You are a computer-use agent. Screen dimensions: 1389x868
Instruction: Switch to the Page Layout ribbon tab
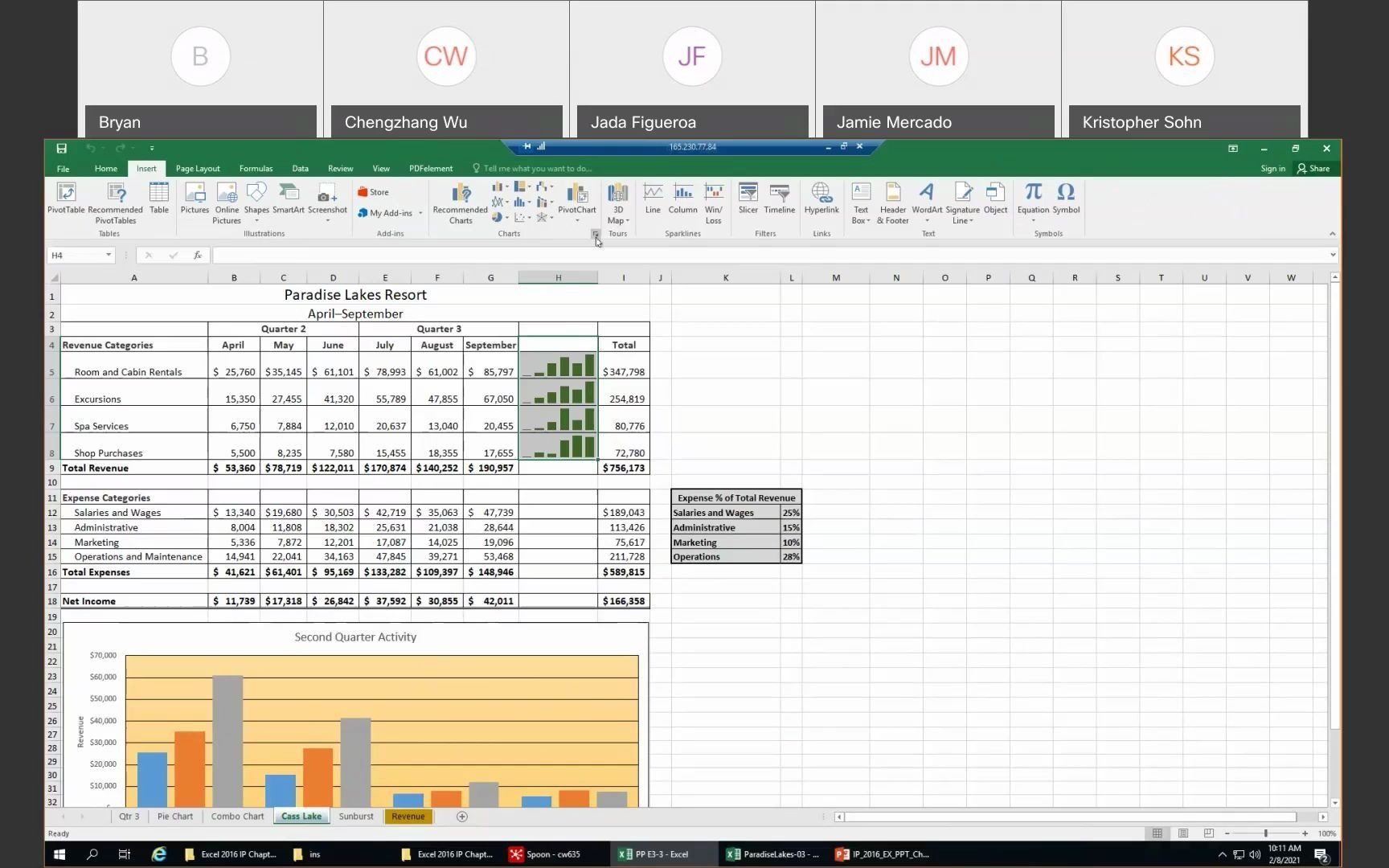click(x=198, y=169)
